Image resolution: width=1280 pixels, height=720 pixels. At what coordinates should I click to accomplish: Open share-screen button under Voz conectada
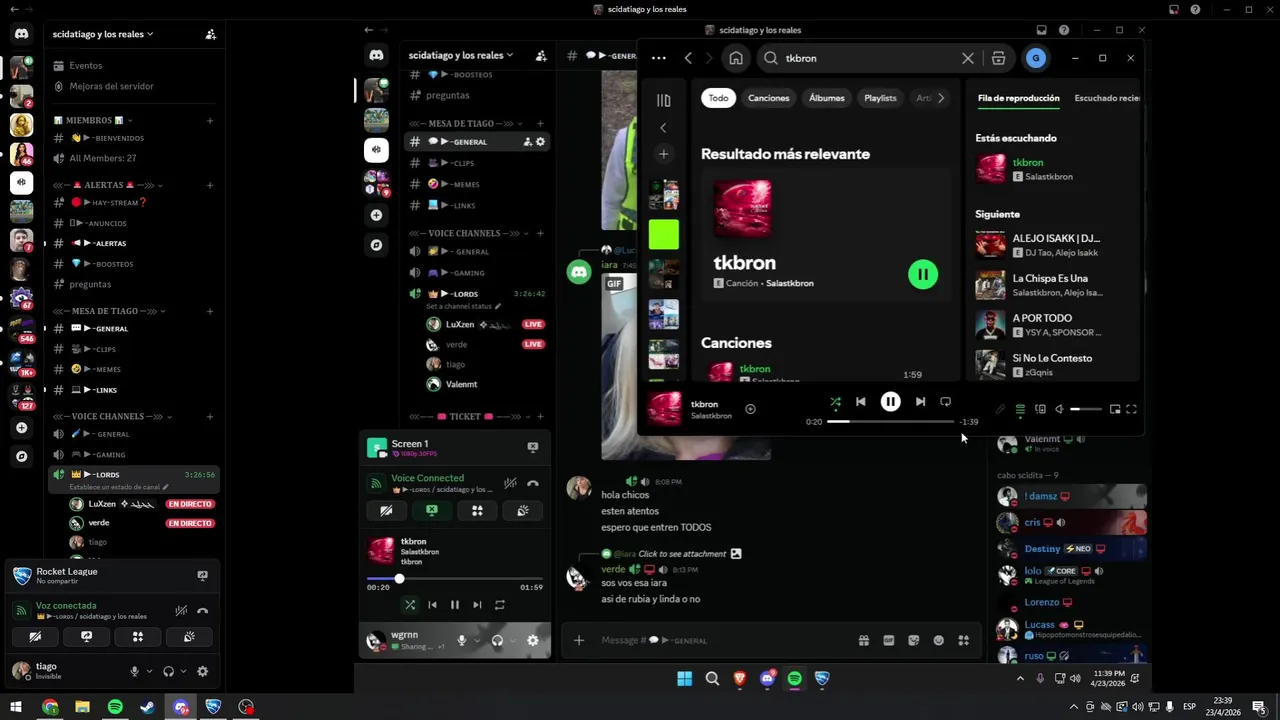click(86, 636)
